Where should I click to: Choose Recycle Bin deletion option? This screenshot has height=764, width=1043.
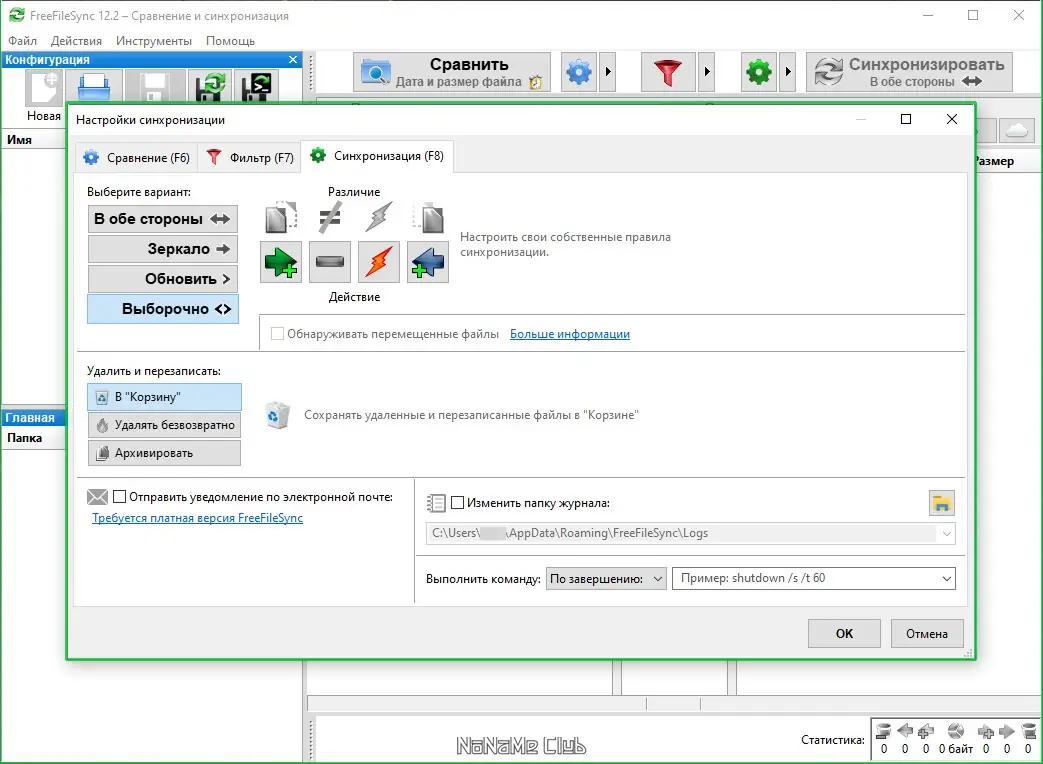point(164,397)
